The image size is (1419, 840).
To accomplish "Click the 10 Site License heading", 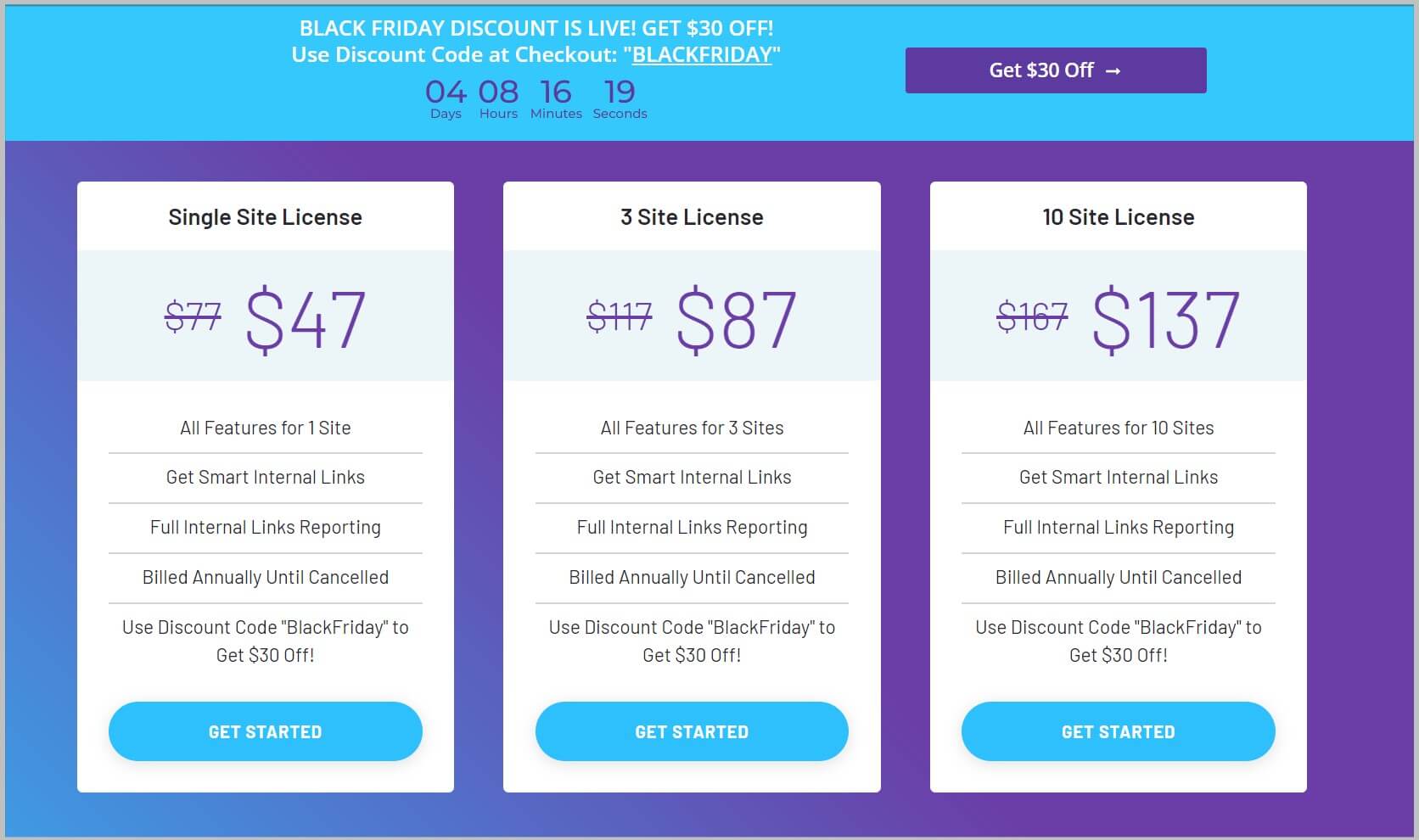I will 1119,217.
